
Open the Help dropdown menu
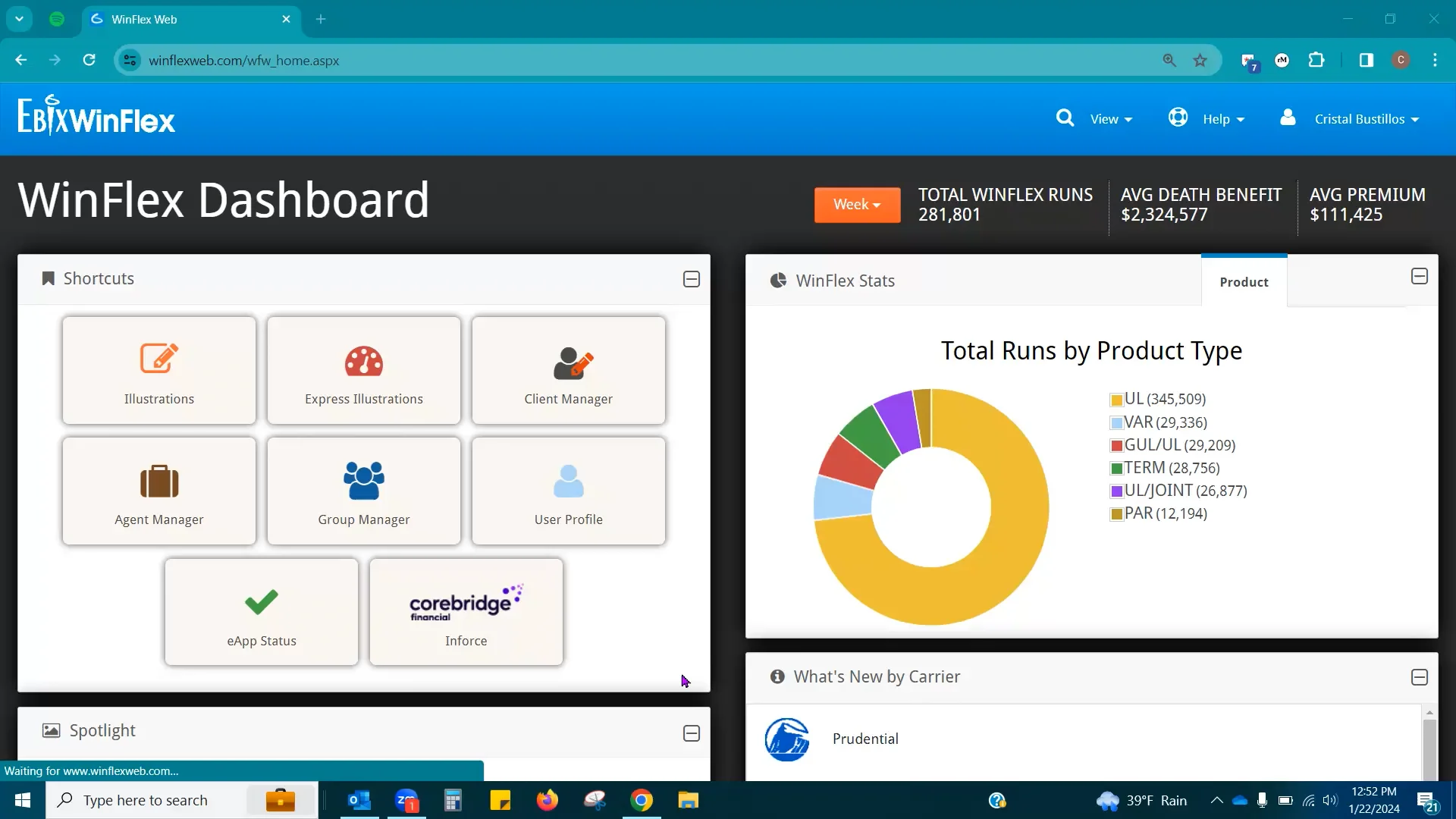1222,119
